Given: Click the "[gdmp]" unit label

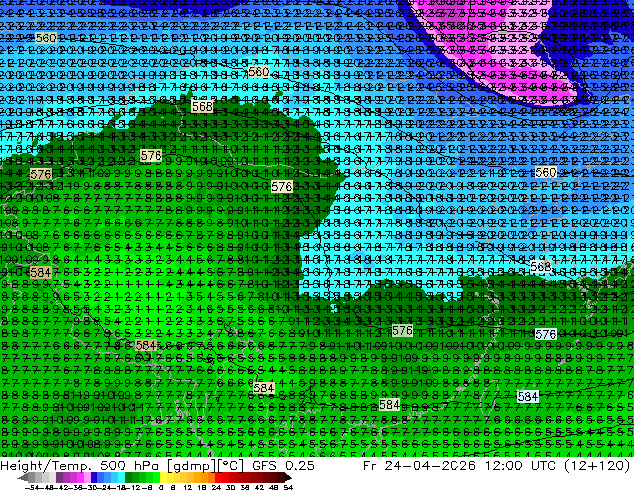Looking at the screenshot, I should (190, 465).
